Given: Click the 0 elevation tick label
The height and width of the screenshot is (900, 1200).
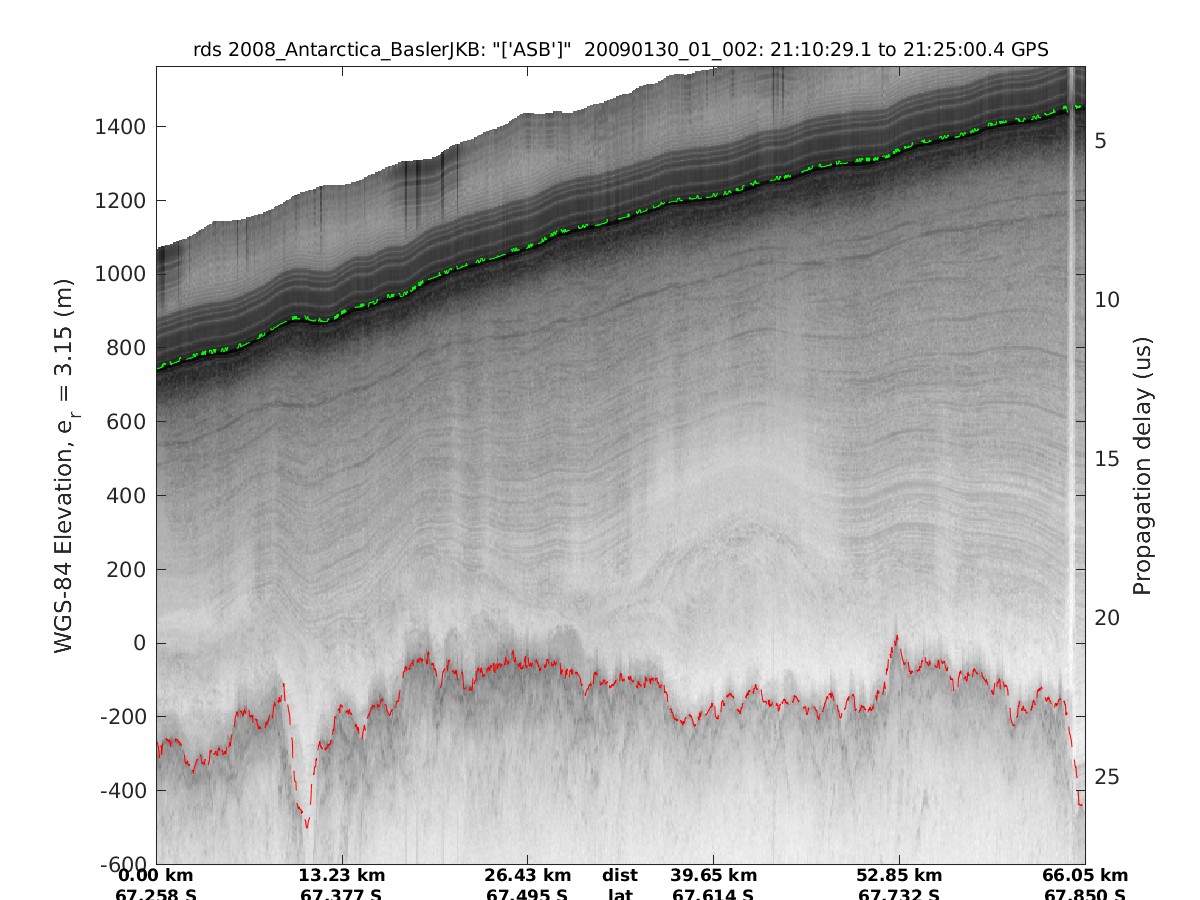Looking at the screenshot, I should [x=140, y=644].
